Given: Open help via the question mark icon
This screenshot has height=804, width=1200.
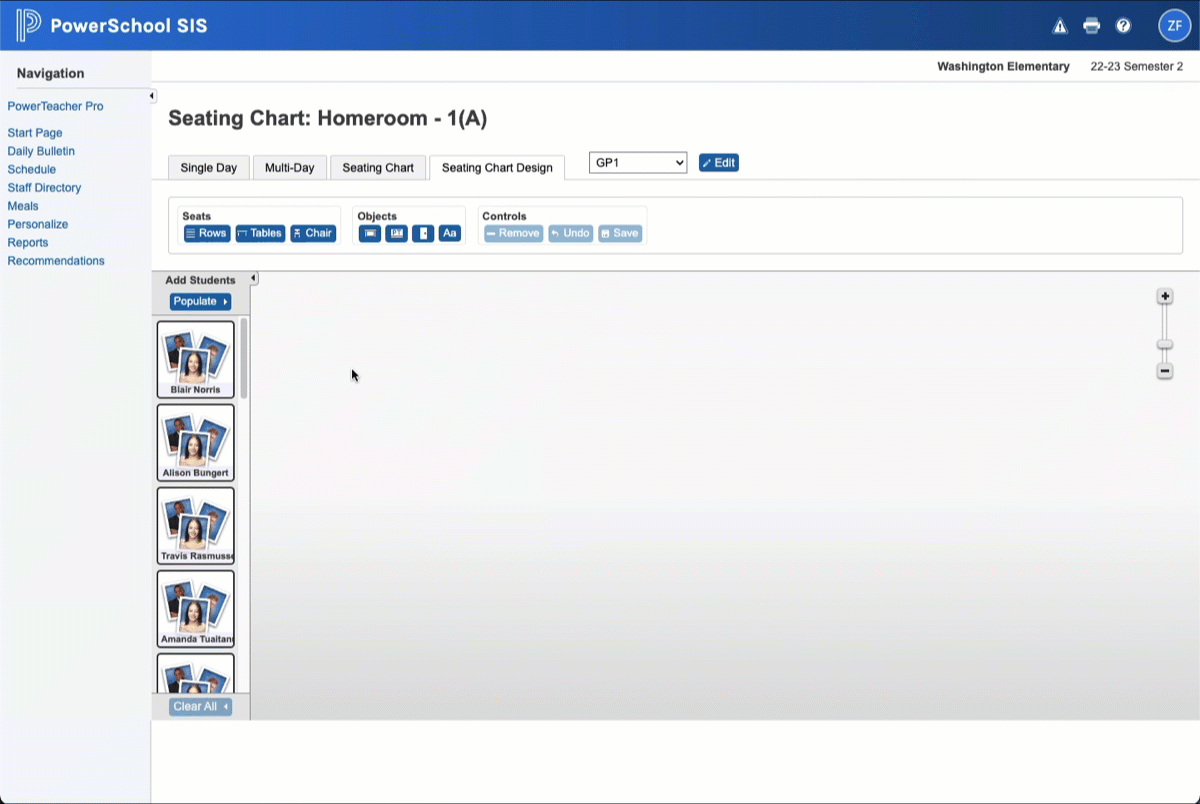Looking at the screenshot, I should 1123,26.
